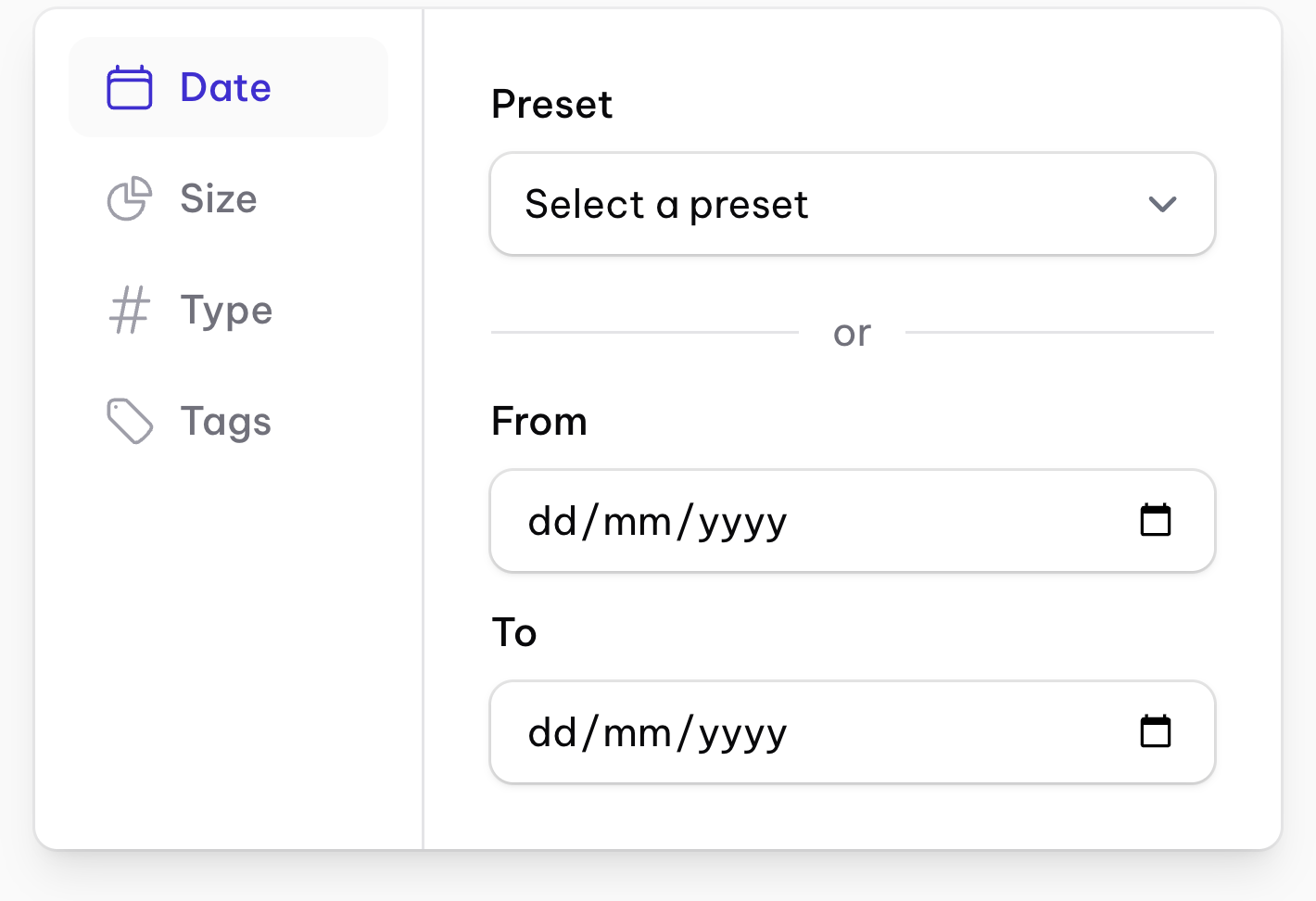Expand the Preset dropdown chevron arrow
This screenshot has width=1316, height=901.
click(x=1162, y=204)
